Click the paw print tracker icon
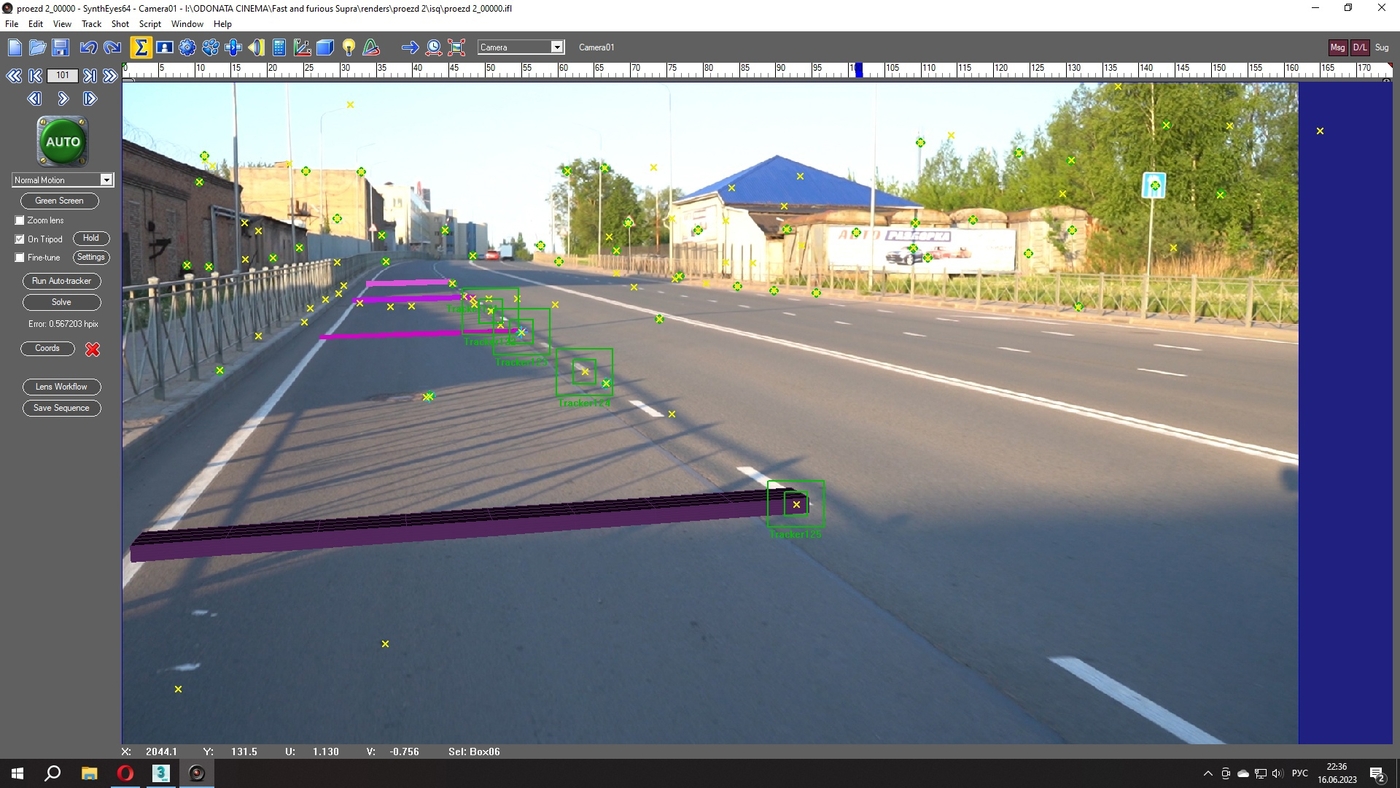 point(210,47)
